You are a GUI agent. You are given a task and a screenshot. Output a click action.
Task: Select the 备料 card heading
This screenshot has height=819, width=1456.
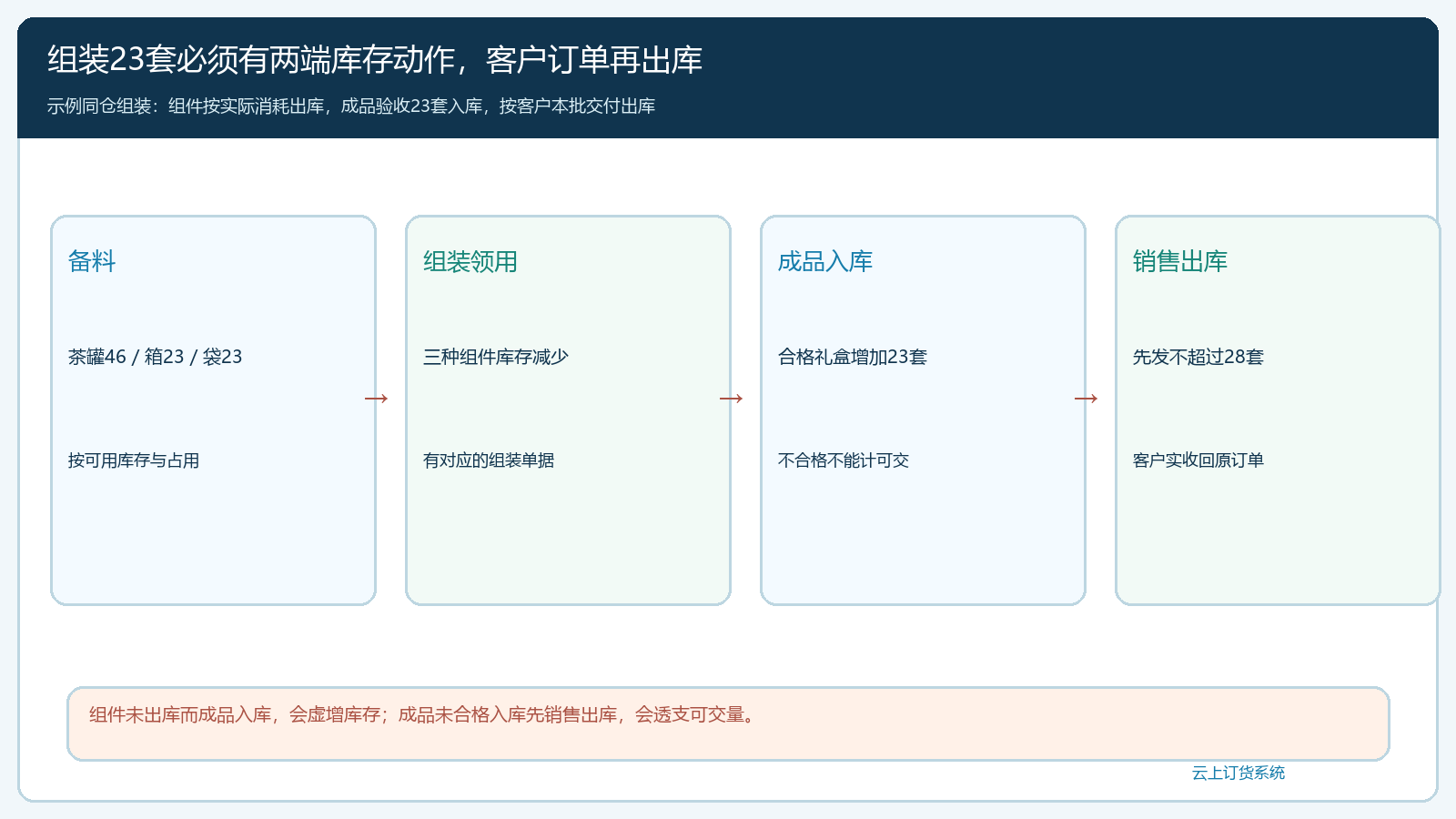(92, 262)
